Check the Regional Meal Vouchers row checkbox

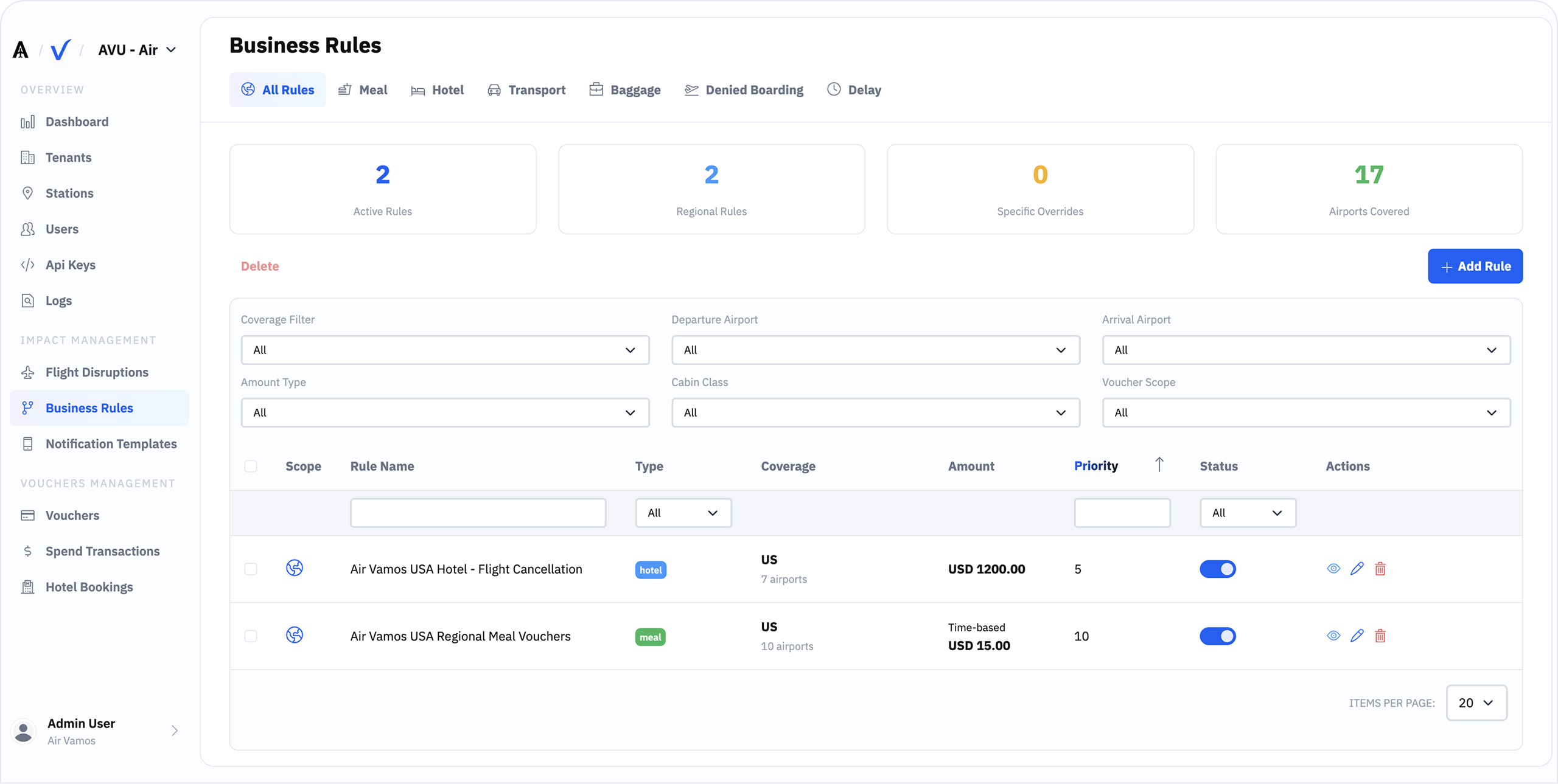point(251,636)
